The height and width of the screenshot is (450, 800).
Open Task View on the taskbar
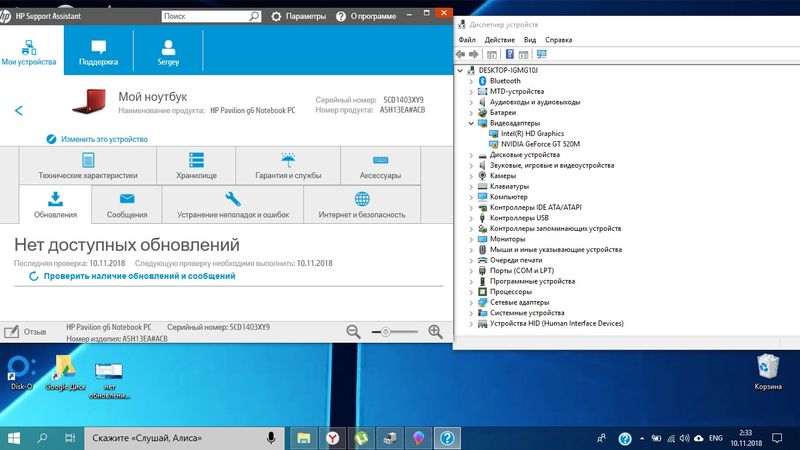pyautogui.click(x=70, y=438)
